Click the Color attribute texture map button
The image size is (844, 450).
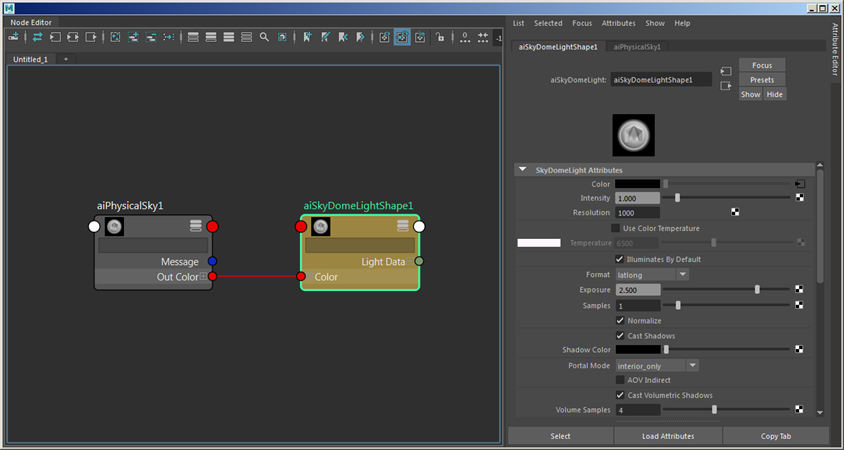799,184
